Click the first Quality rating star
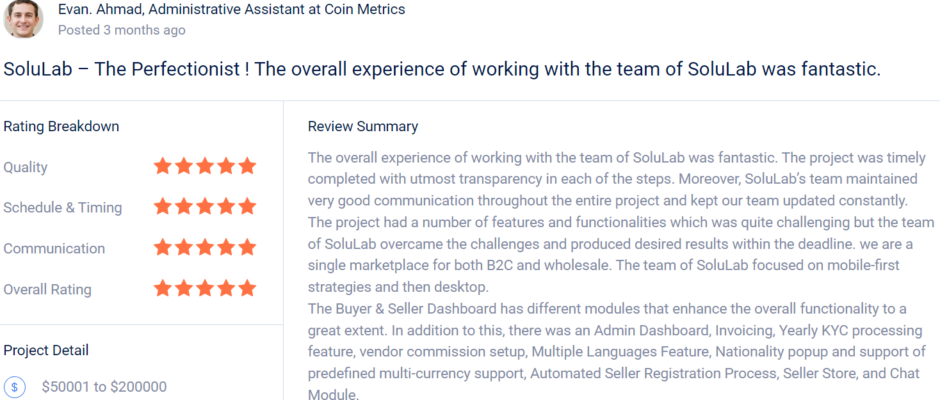The width and height of the screenshot is (940, 400). 163,167
